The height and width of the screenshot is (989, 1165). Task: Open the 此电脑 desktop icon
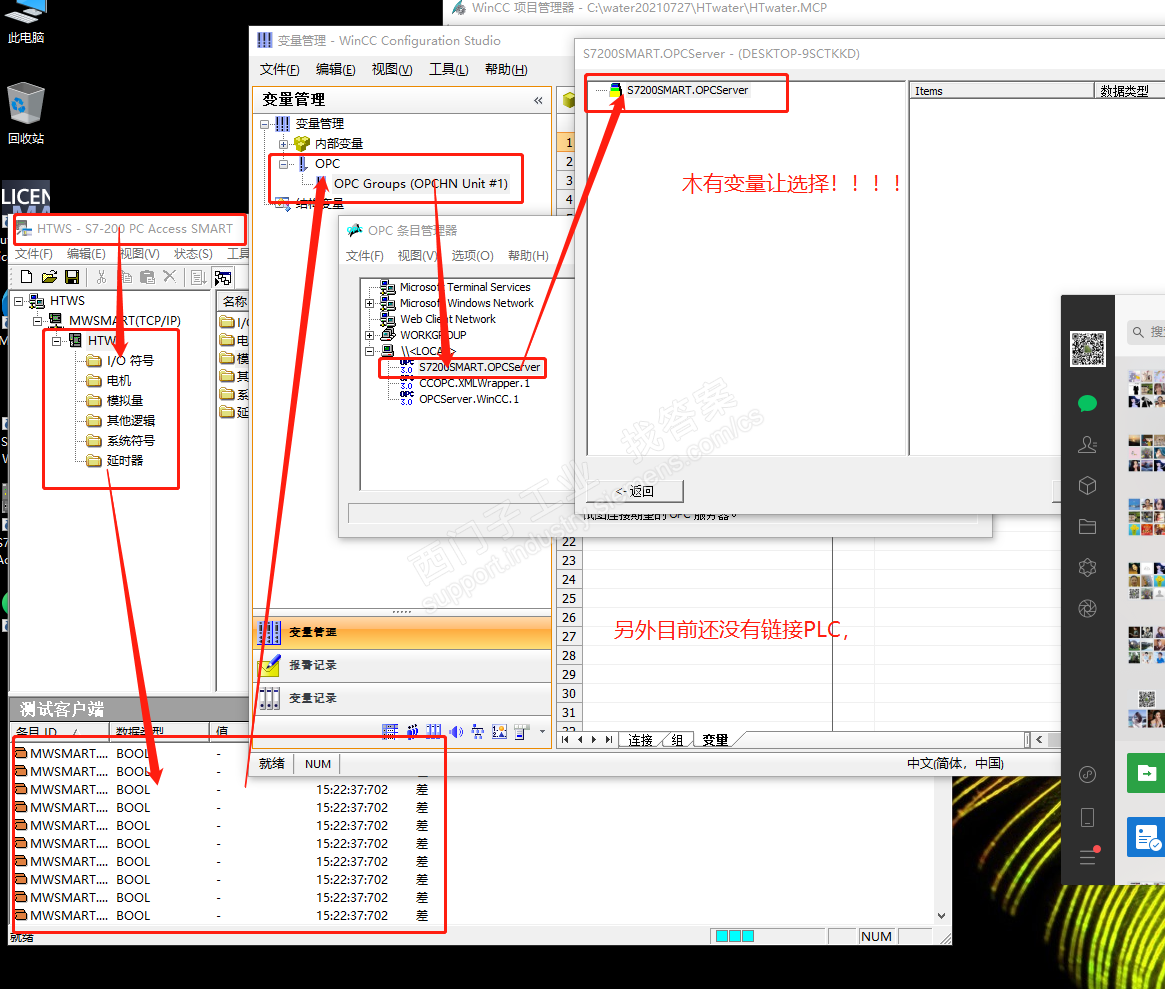click(x=26, y=22)
